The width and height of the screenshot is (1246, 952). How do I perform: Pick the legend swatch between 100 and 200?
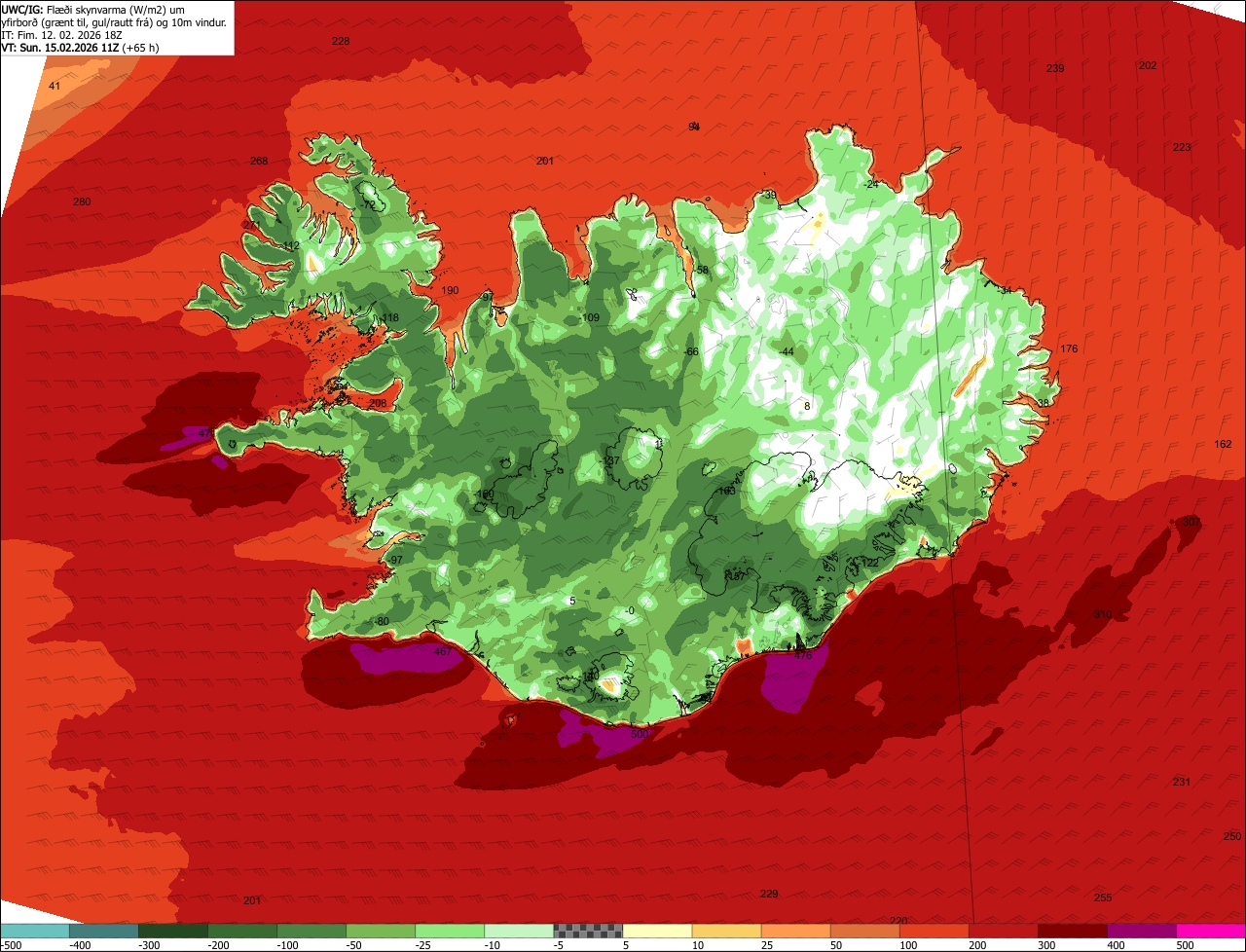tap(934, 931)
